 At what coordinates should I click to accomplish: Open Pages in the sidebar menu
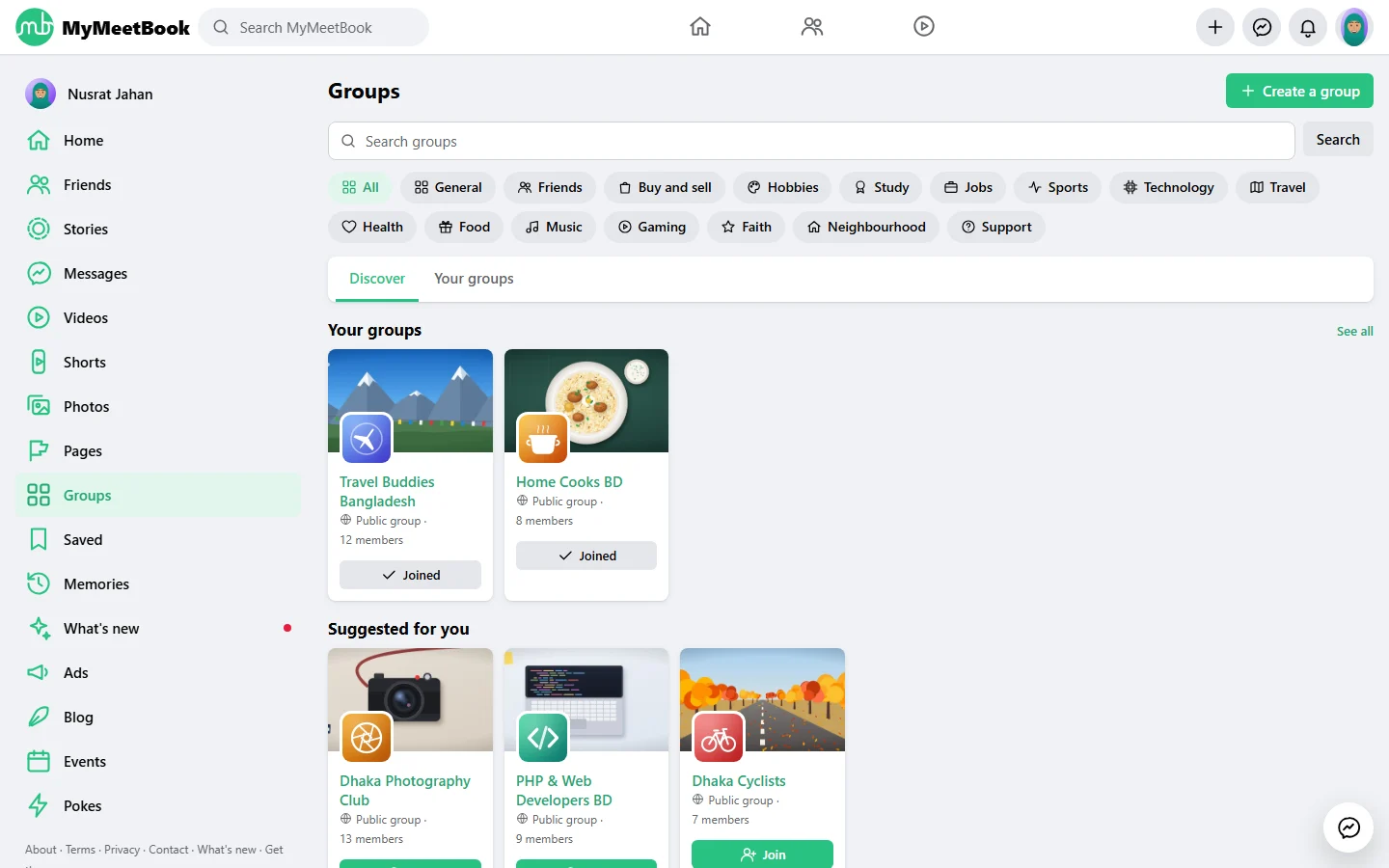tap(158, 451)
